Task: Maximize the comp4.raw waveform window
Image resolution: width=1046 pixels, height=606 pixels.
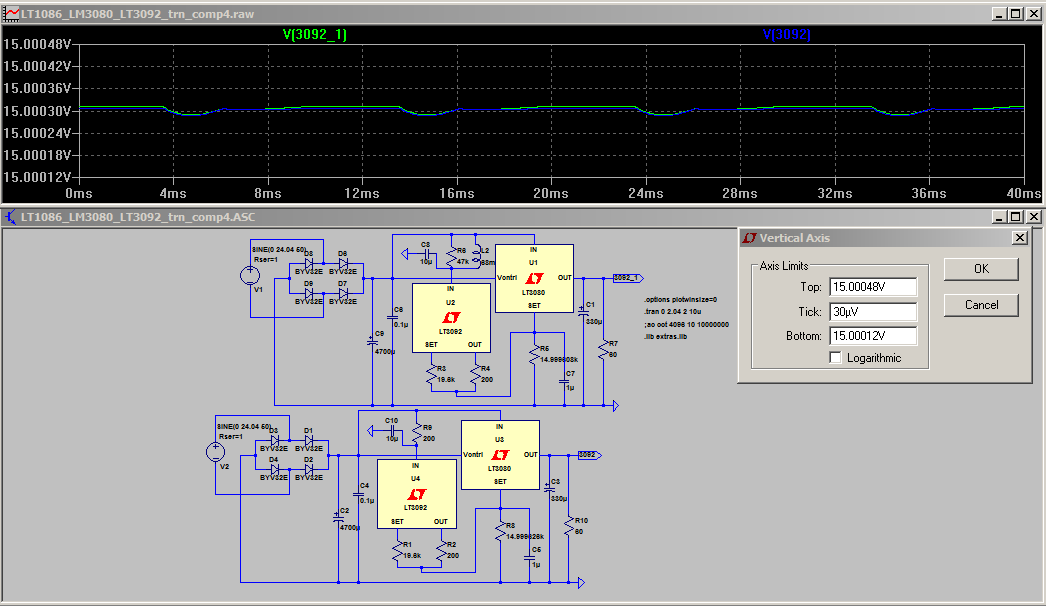Action: tap(1015, 13)
